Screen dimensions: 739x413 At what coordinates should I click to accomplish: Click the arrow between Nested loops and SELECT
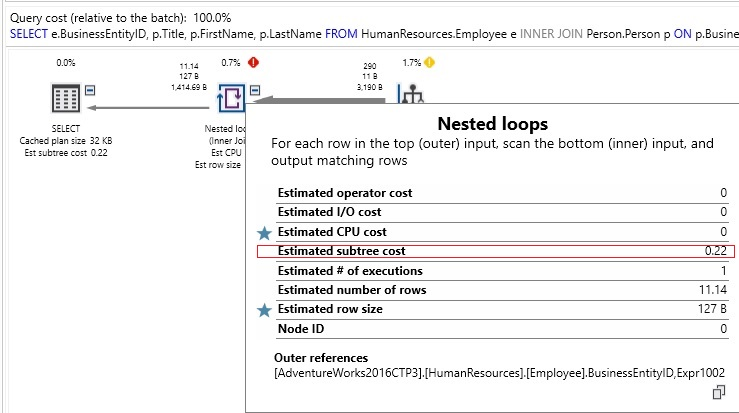(x=148, y=108)
